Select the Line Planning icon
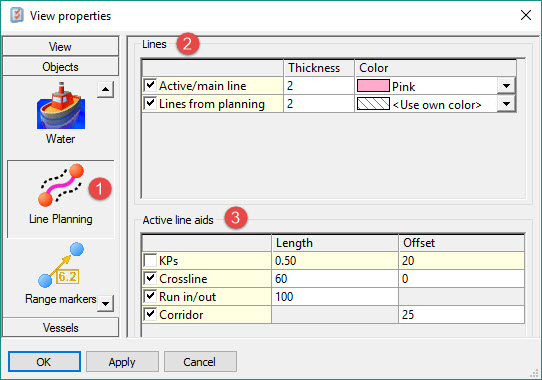The image size is (542, 380). [x=61, y=185]
